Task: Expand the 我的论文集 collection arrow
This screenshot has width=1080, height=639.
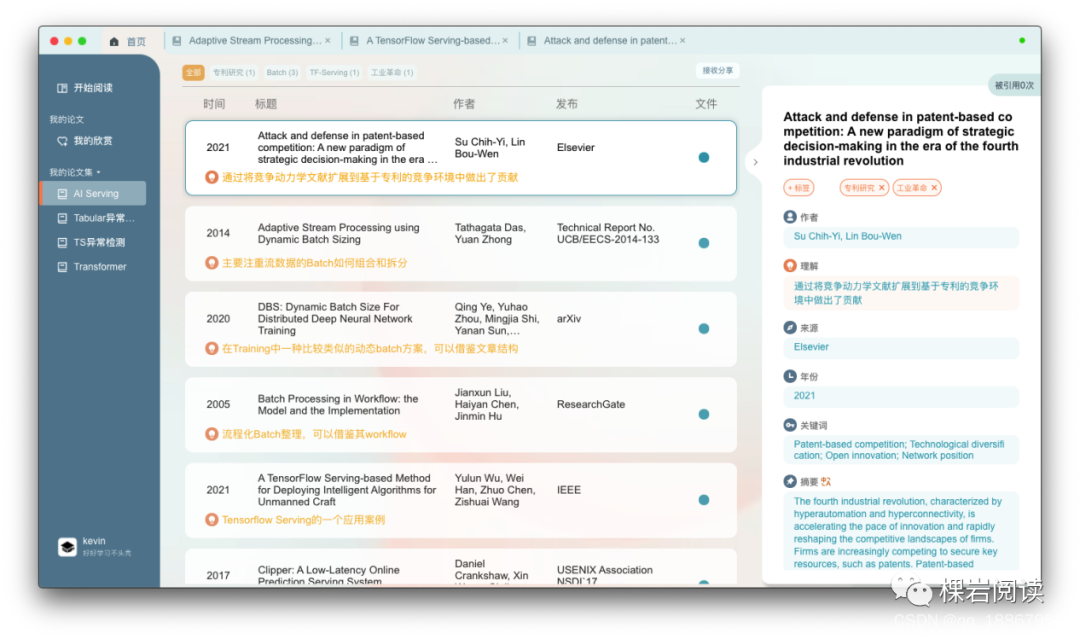Action: pyautogui.click(x=98, y=172)
